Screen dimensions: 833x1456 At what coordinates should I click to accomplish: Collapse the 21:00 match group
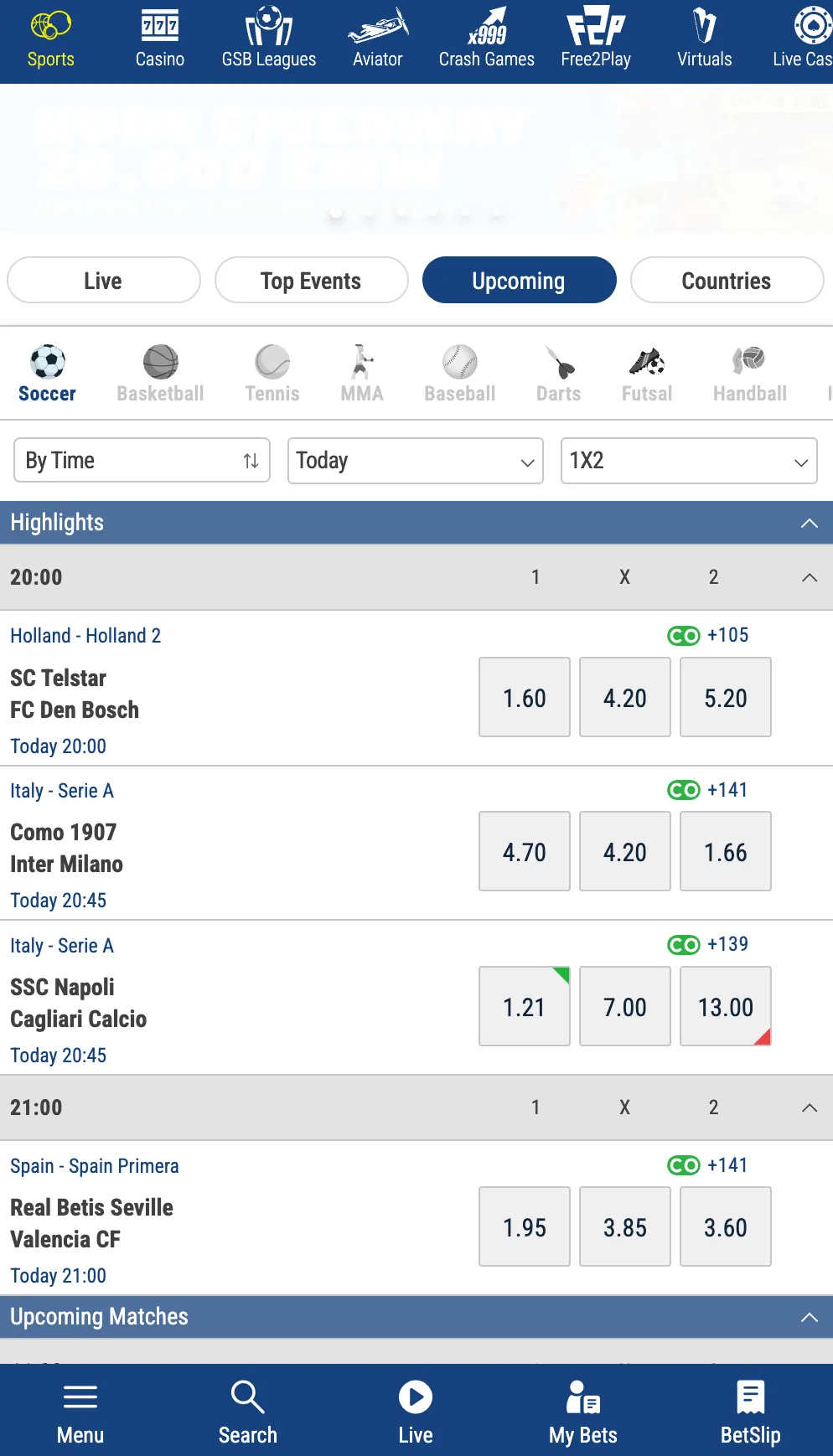point(809,1107)
